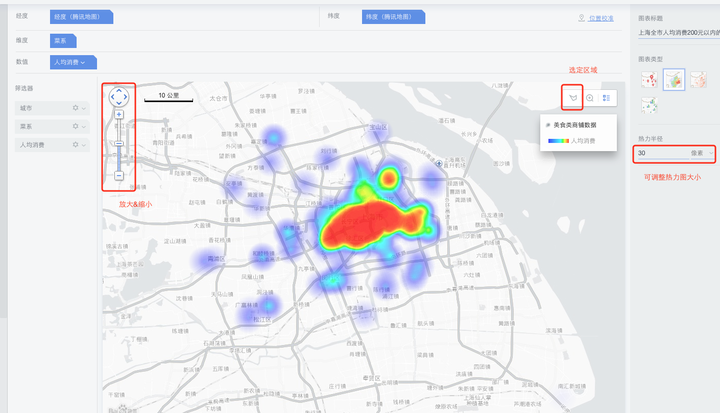Choose the heatmap chart type thumbnail
This screenshot has width=720, height=413.
pos(674,79)
